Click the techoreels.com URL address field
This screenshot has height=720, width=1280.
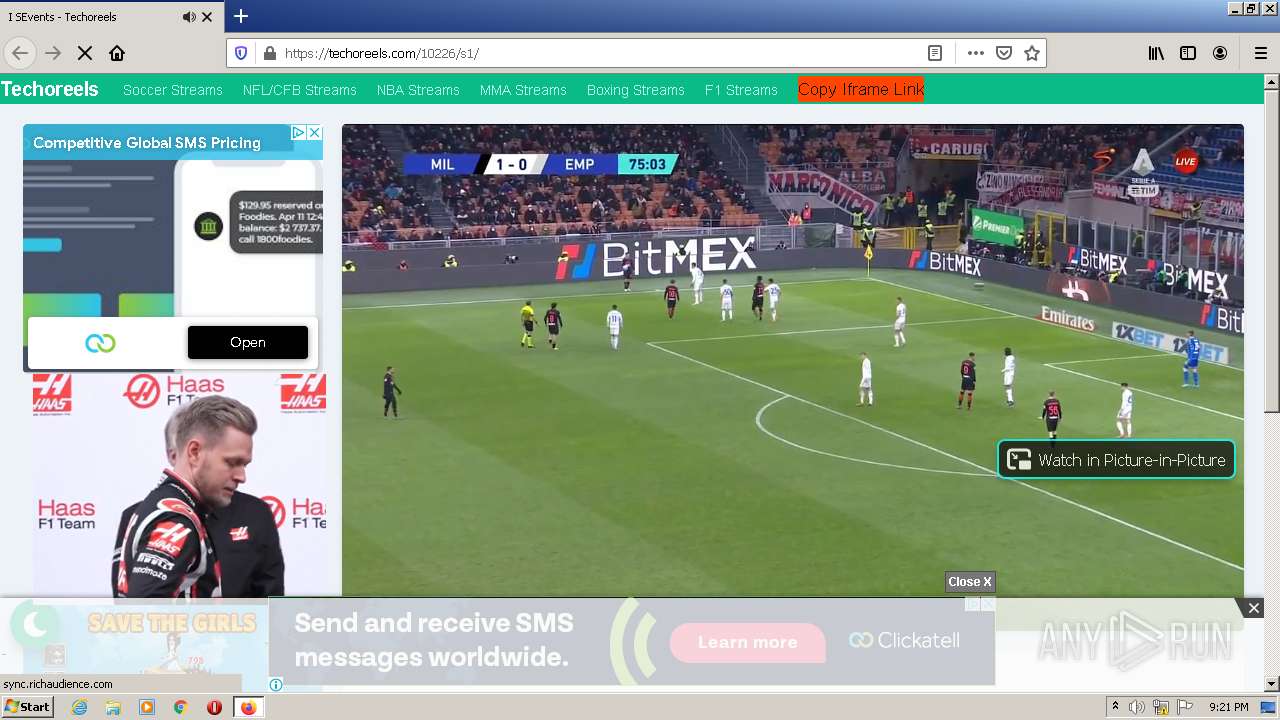point(600,53)
